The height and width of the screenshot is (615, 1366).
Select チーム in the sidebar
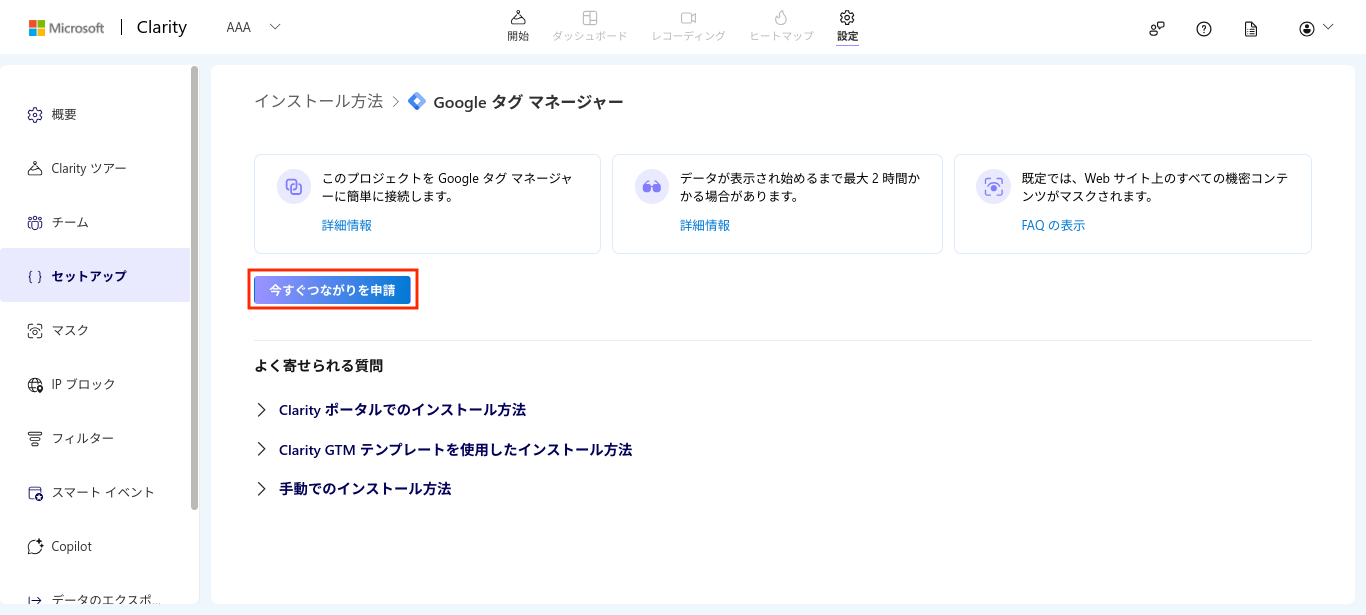click(x=95, y=222)
